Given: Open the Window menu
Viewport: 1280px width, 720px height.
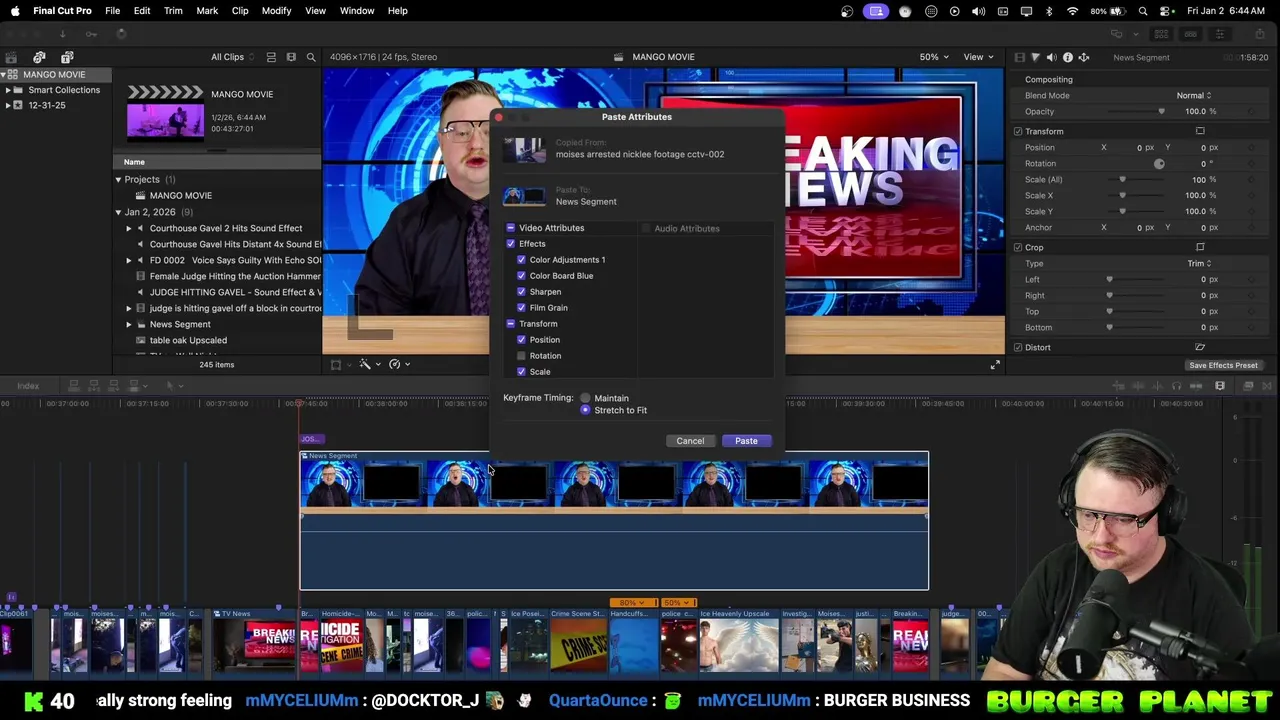Looking at the screenshot, I should click(x=357, y=11).
